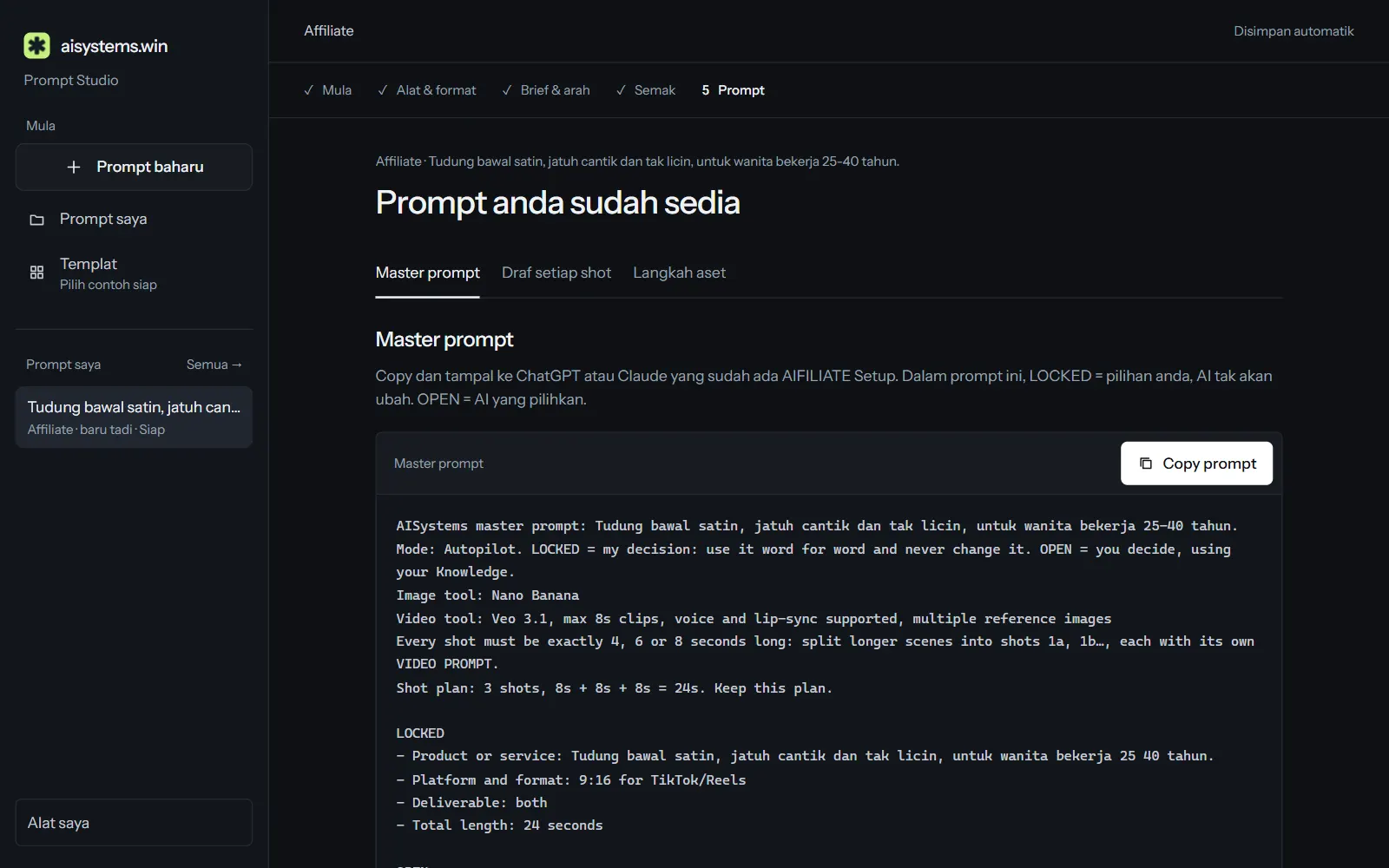This screenshot has height=868, width=1389.
Task: Switch to Draf setiap shot tab
Action: 556,273
